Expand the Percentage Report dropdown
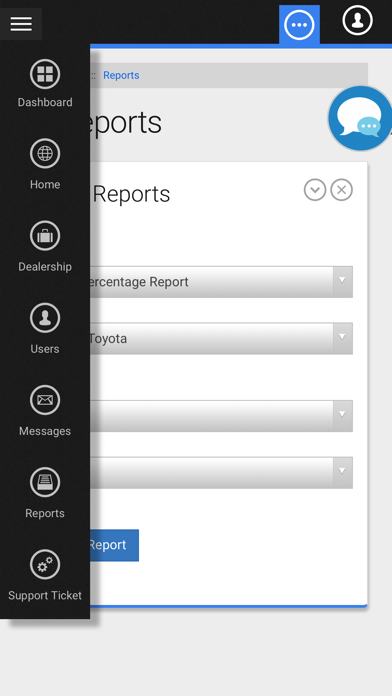 click(x=221, y=282)
